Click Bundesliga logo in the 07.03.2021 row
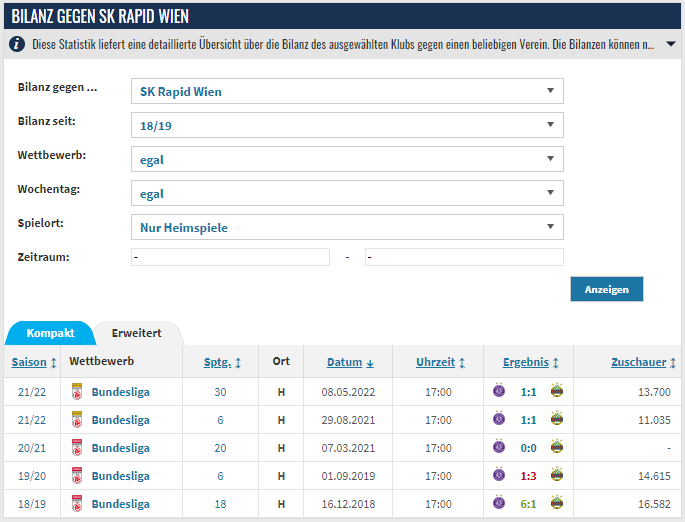This screenshot has width=685, height=522. 77,448
